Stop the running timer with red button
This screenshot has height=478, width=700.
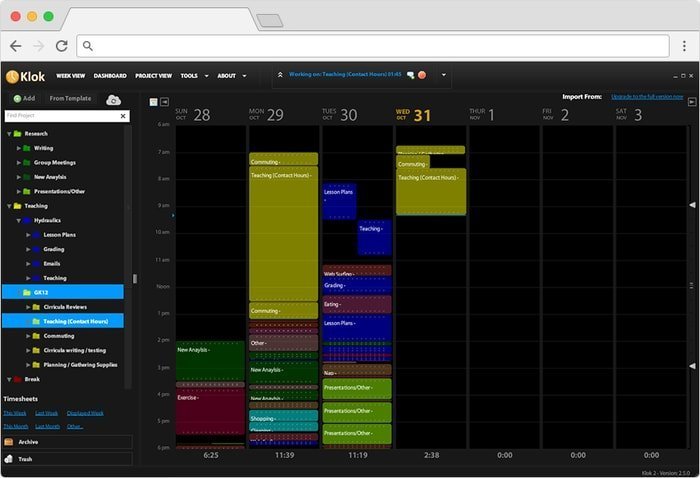pyautogui.click(x=422, y=75)
